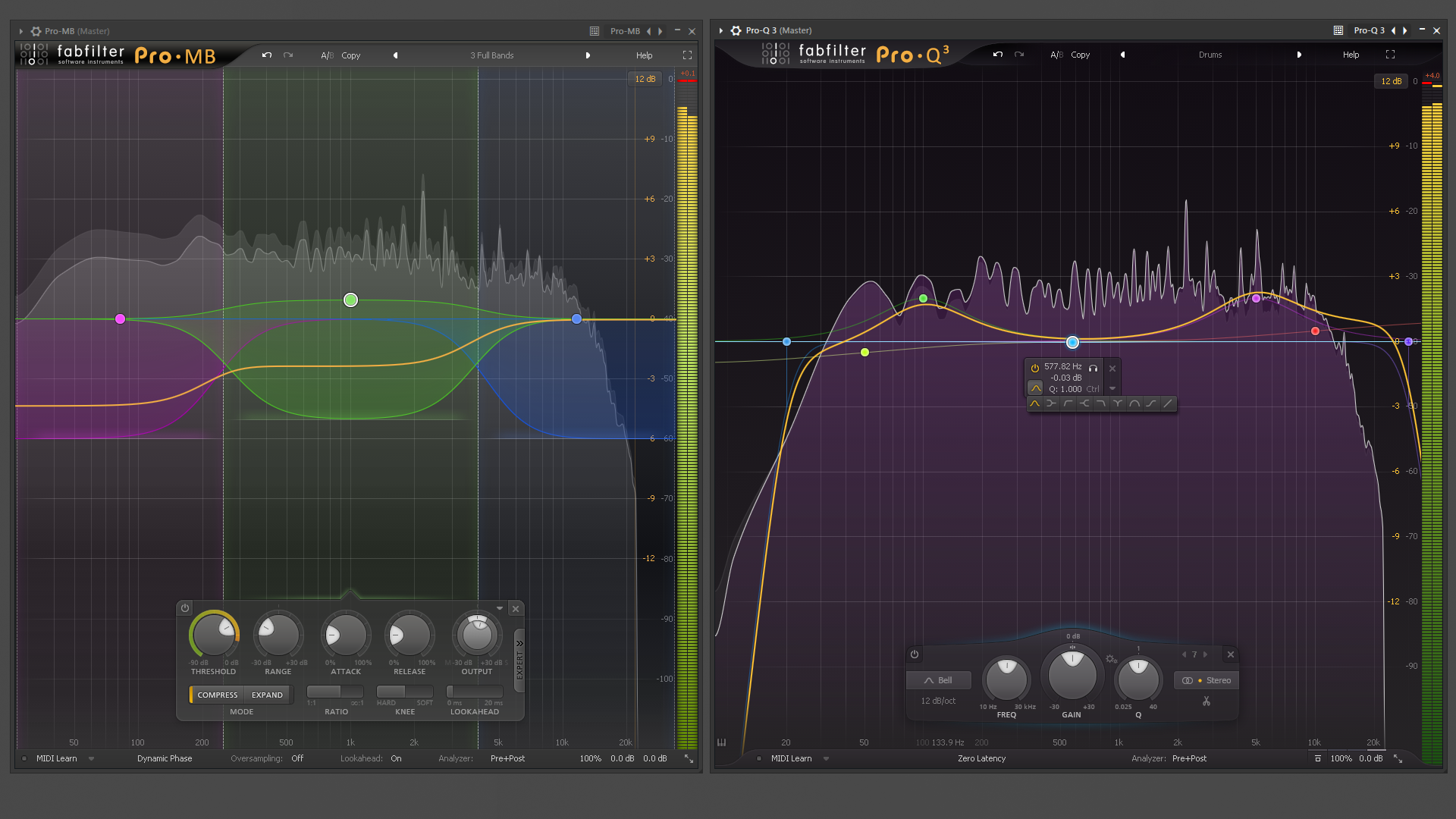Show the piano display in Pro-Q 3
The height and width of the screenshot is (819, 1456).
click(722, 742)
